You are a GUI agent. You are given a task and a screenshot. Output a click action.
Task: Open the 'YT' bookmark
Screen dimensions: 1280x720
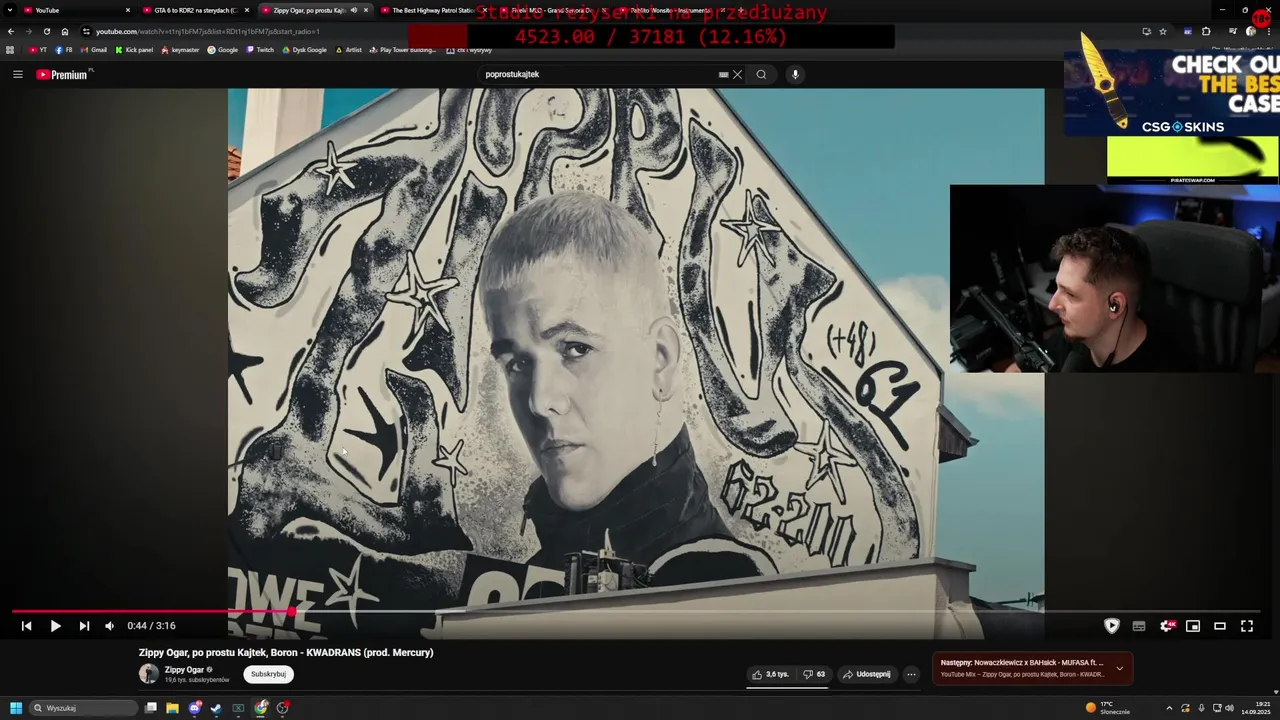pos(38,50)
